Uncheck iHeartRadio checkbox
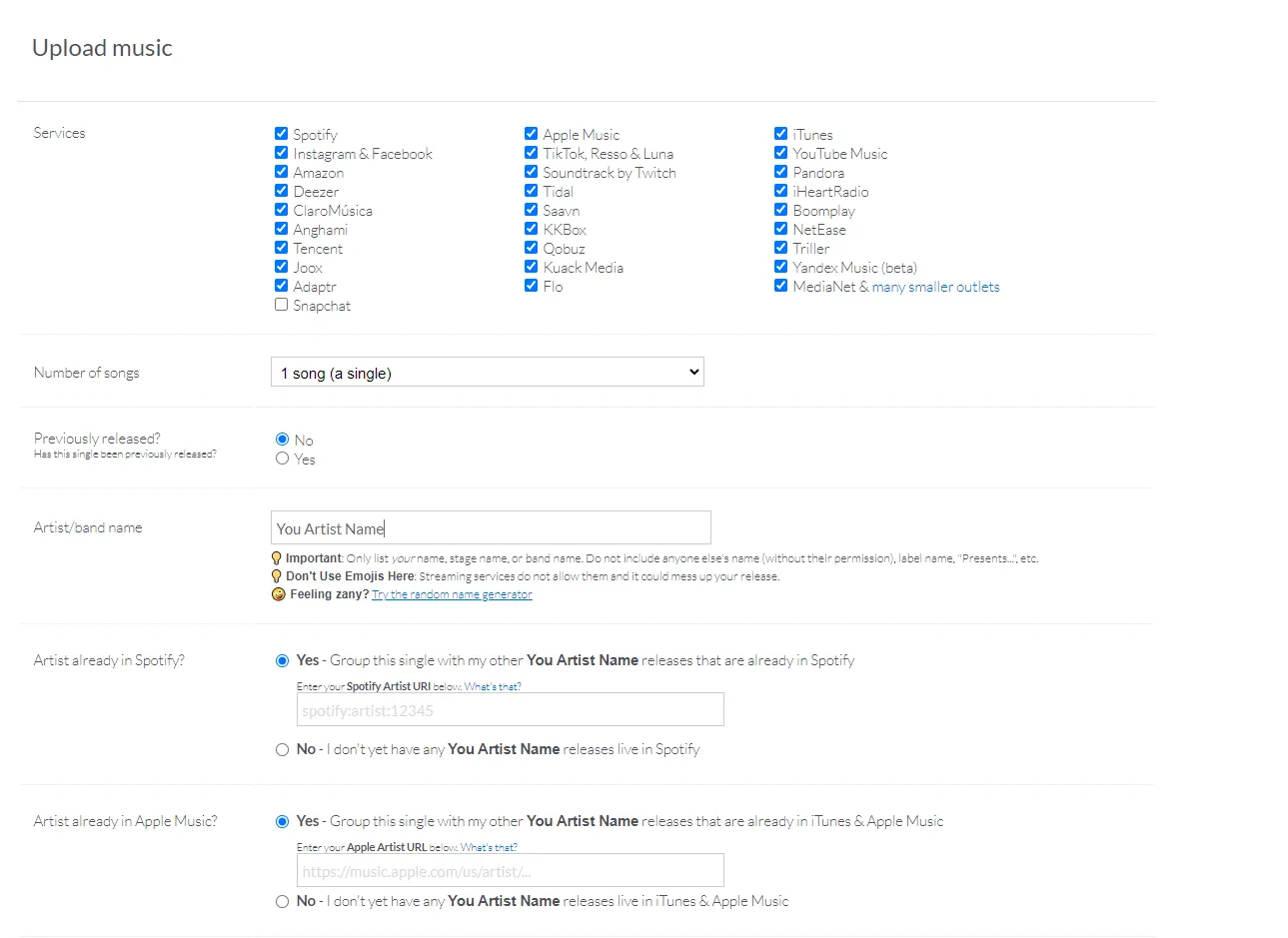Viewport: 1288px width, 938px height. tap(781, 191)
